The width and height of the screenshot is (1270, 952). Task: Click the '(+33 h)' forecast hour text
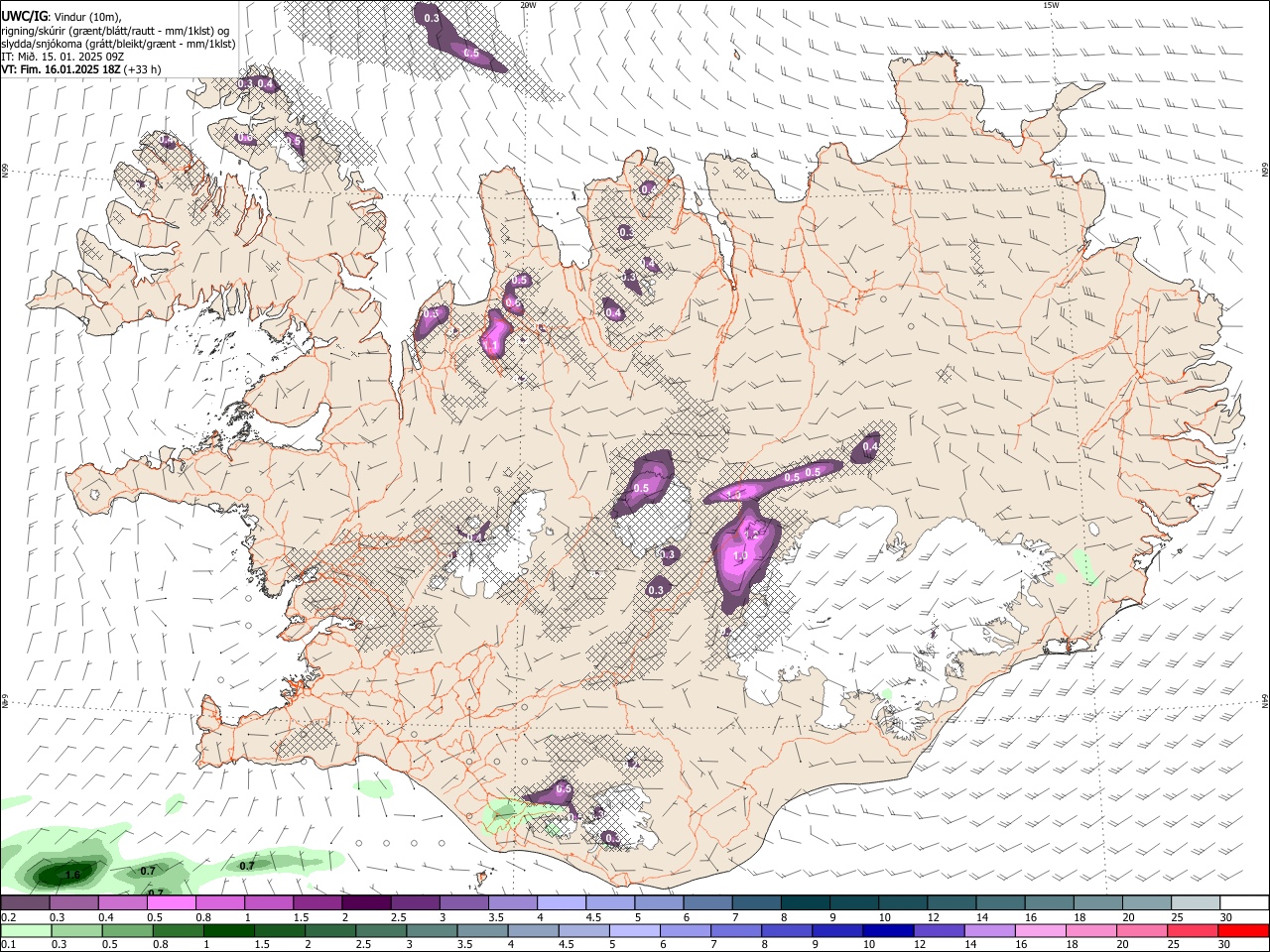tap(143, 69)
